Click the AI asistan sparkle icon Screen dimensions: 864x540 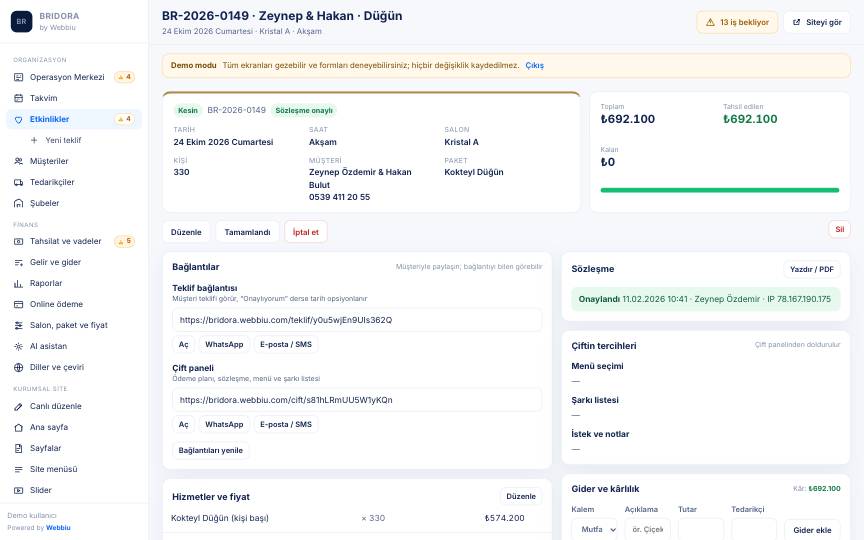click(18, 346)
